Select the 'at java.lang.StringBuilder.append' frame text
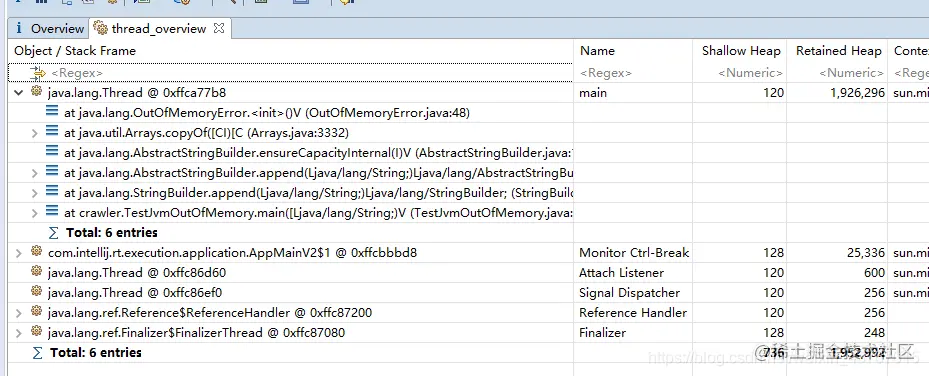 click(x=318, y=193)
